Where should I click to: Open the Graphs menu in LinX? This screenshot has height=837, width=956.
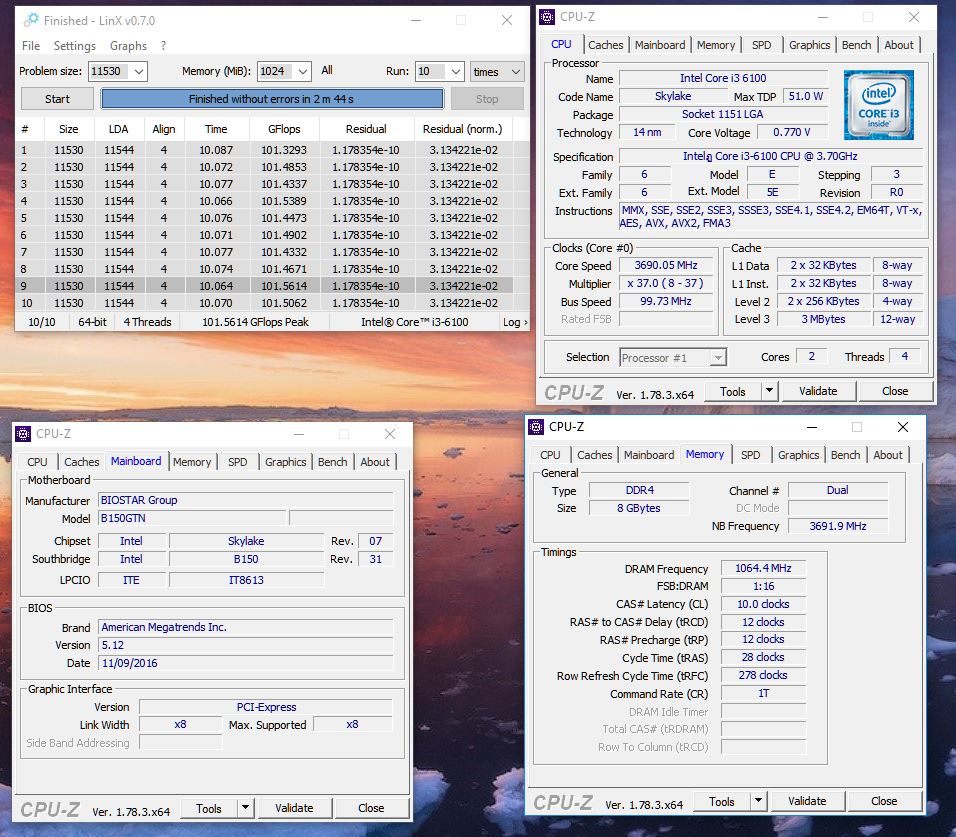coord(128,46)
